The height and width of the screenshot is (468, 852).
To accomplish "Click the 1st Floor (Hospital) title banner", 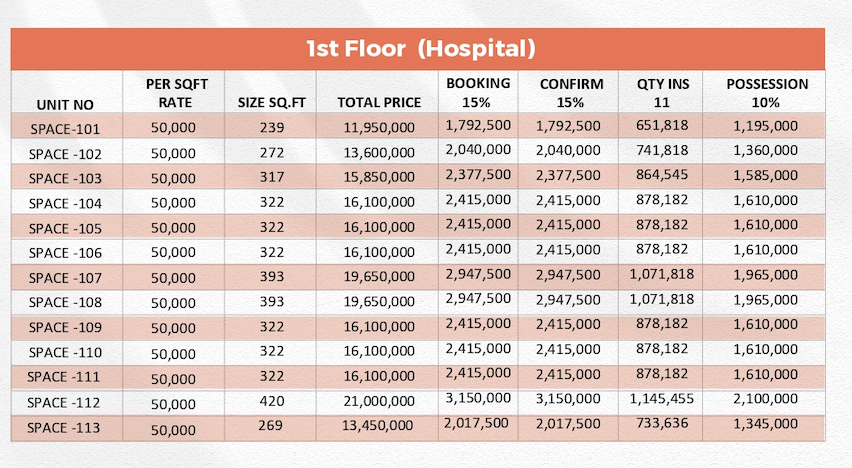I will tap(417, 49).
